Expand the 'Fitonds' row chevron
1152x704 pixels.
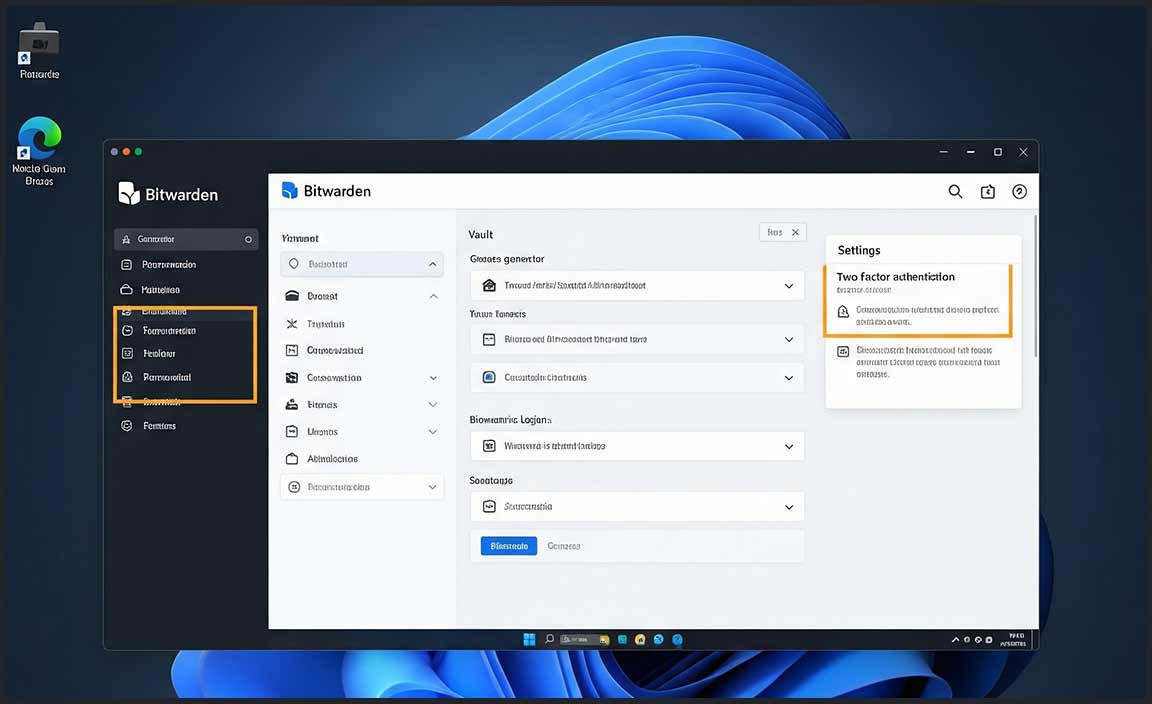(x=433, y=405)
